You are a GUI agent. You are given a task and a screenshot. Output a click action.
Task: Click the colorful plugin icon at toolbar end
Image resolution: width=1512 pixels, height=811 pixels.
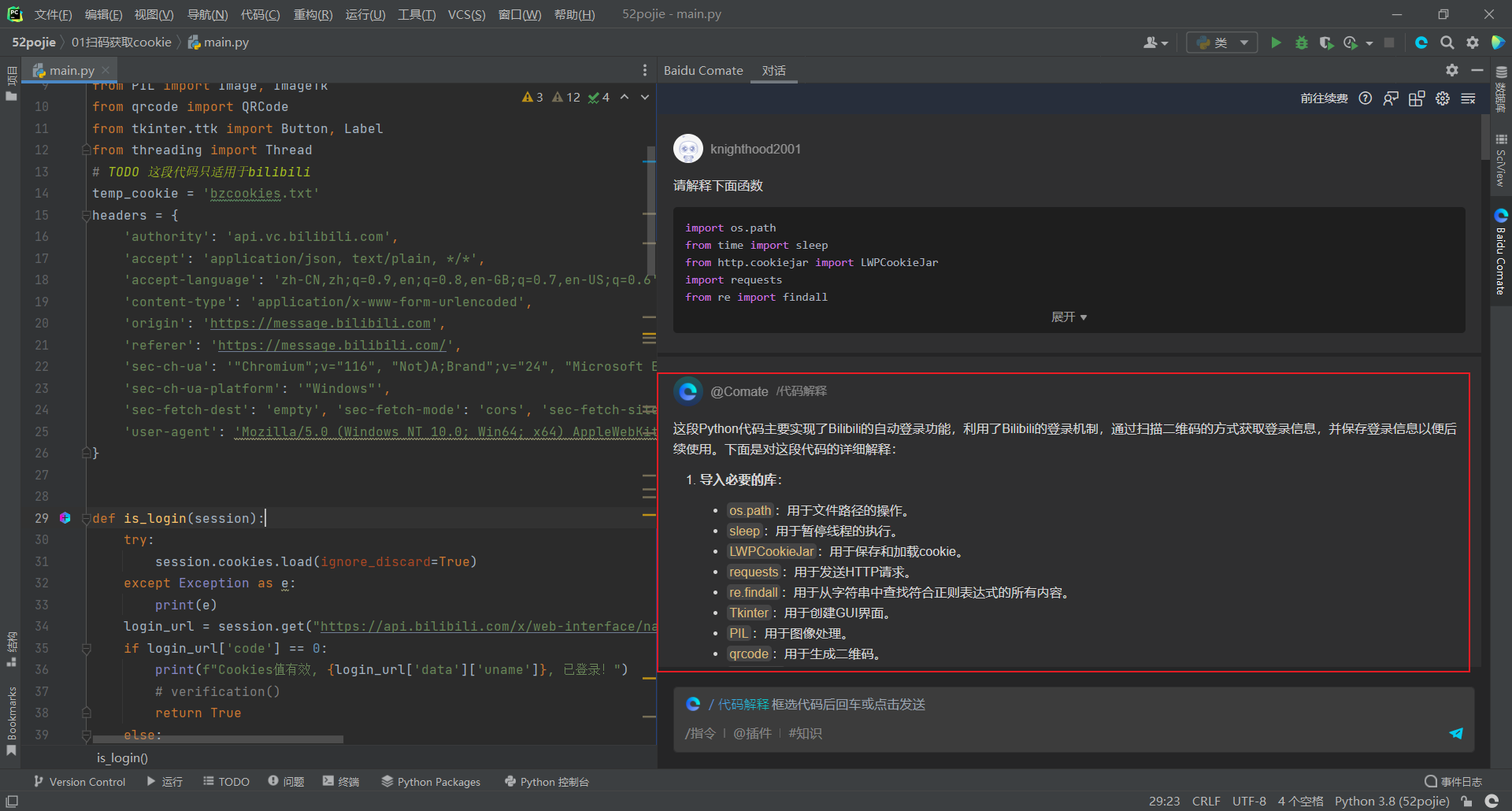point(1498,43)
